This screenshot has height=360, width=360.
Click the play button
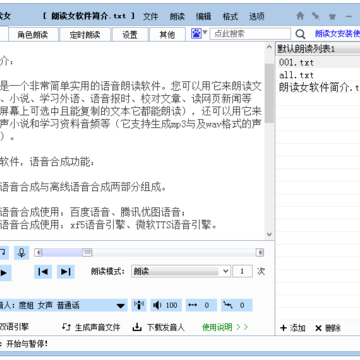(x=4, y=273)
